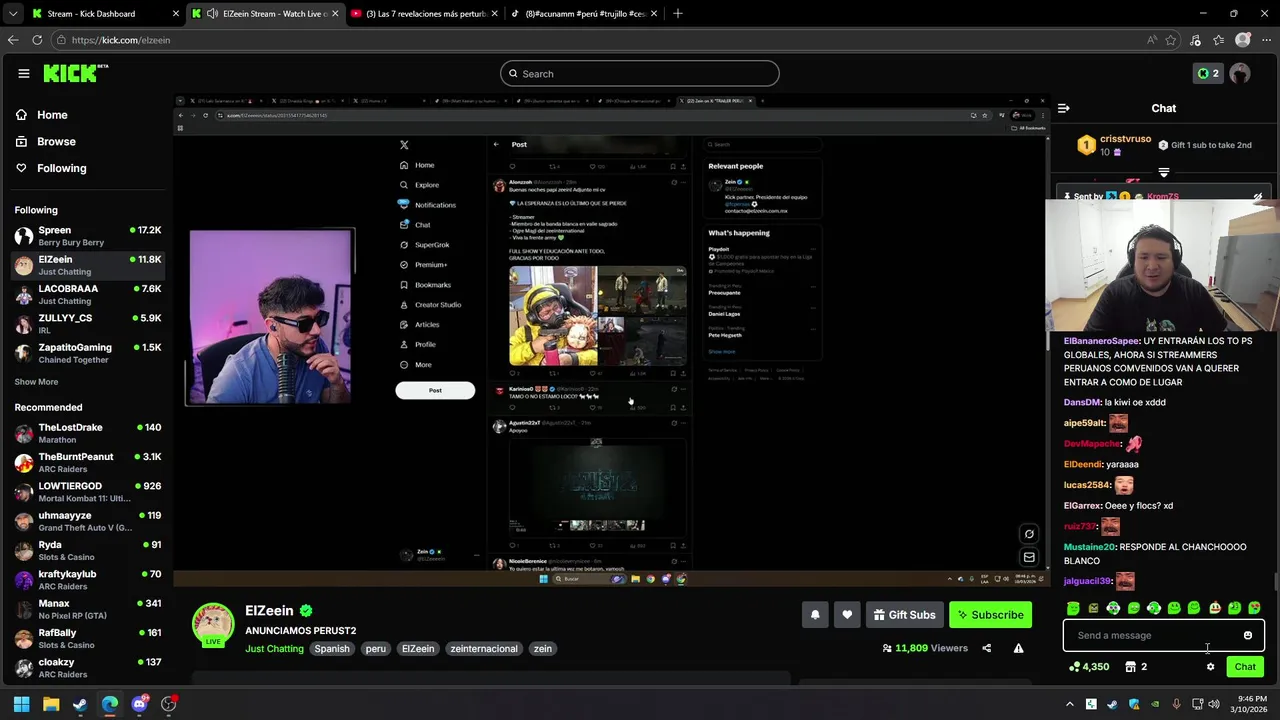Click crisstvruso top gifter entry

pyautogui.click(x=1114, y=145)
